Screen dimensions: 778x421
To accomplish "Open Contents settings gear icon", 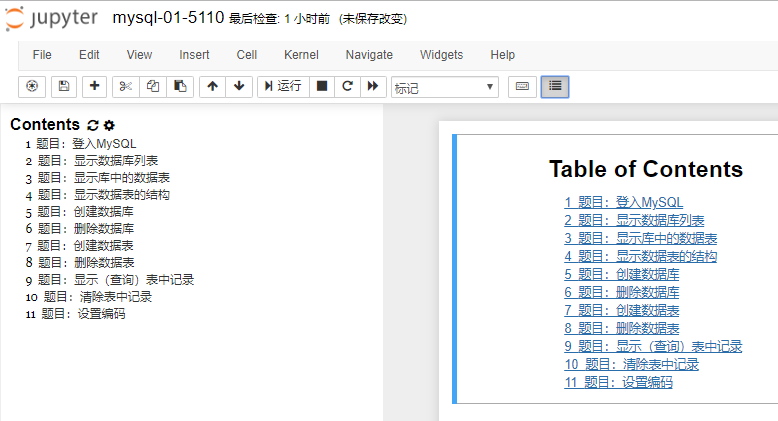I will [x=109, y=125].
